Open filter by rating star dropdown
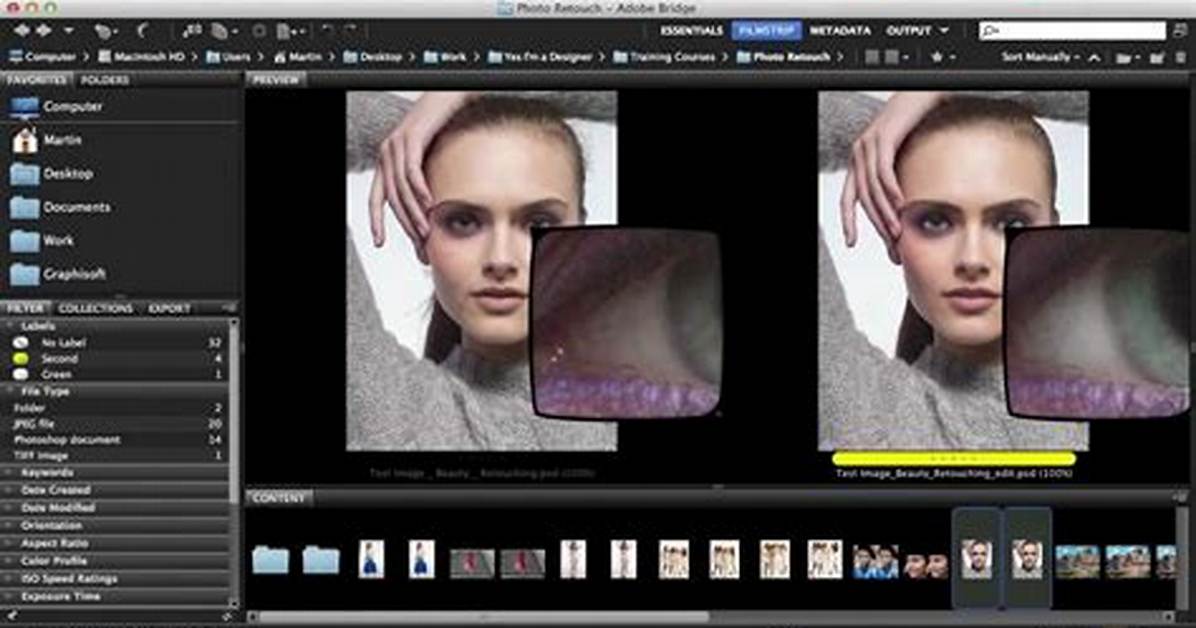Viewport: 1196px width, 628px height. [943, 57]
